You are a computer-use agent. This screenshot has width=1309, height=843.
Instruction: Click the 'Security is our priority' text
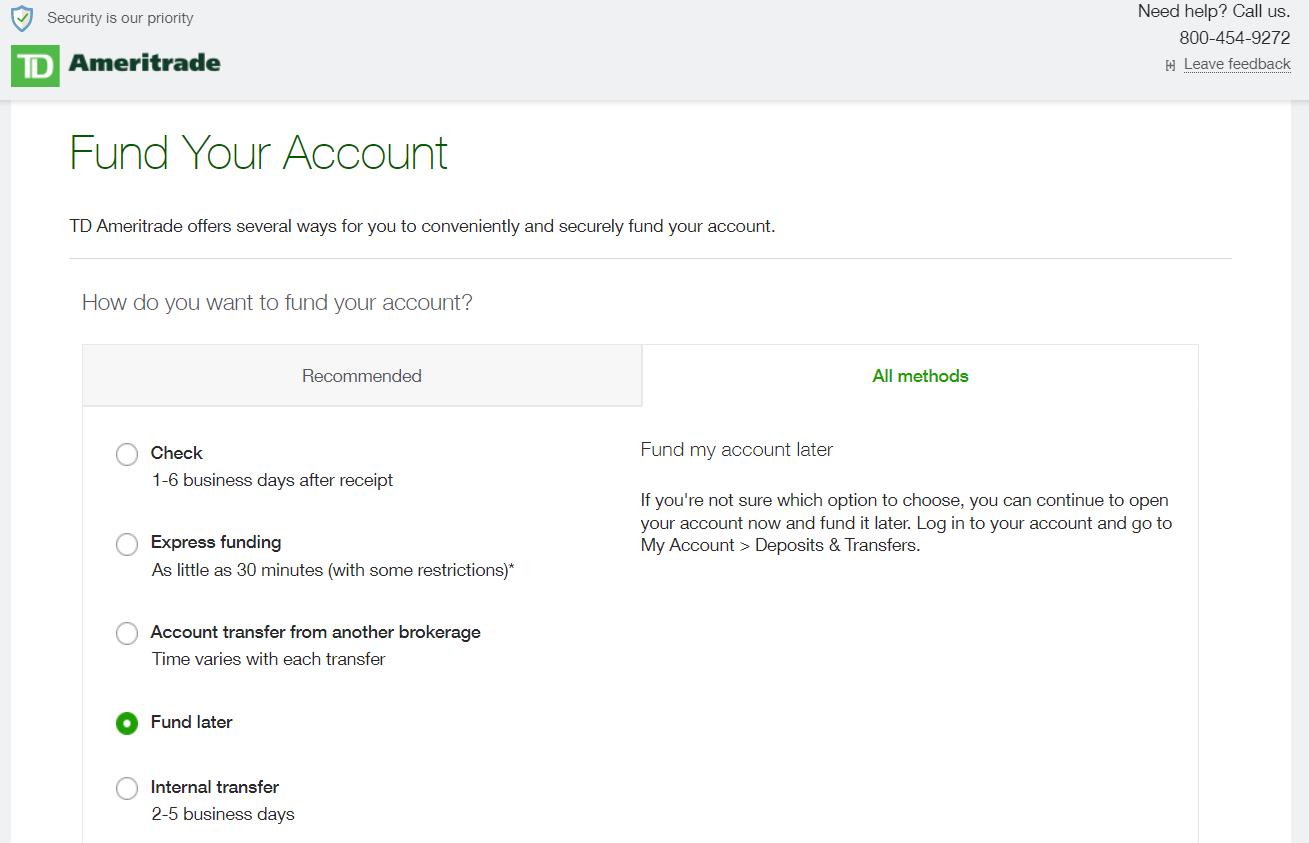coord(120,18)
